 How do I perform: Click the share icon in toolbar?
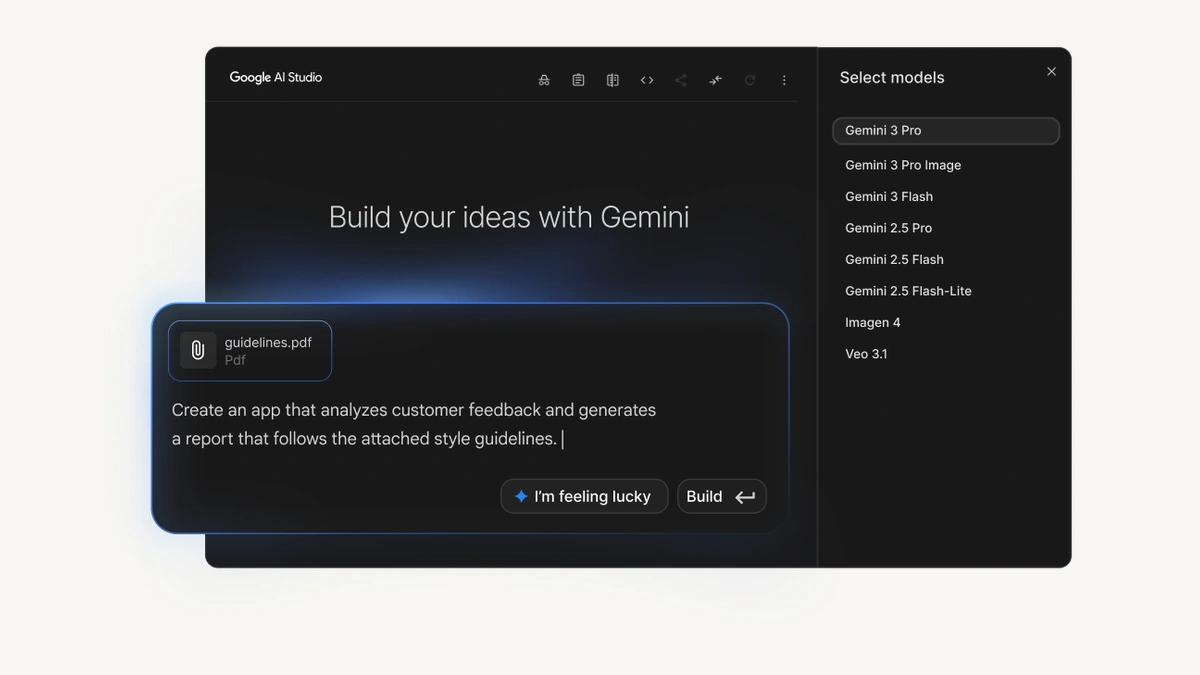pyautogui.click(x=681, y=80)
